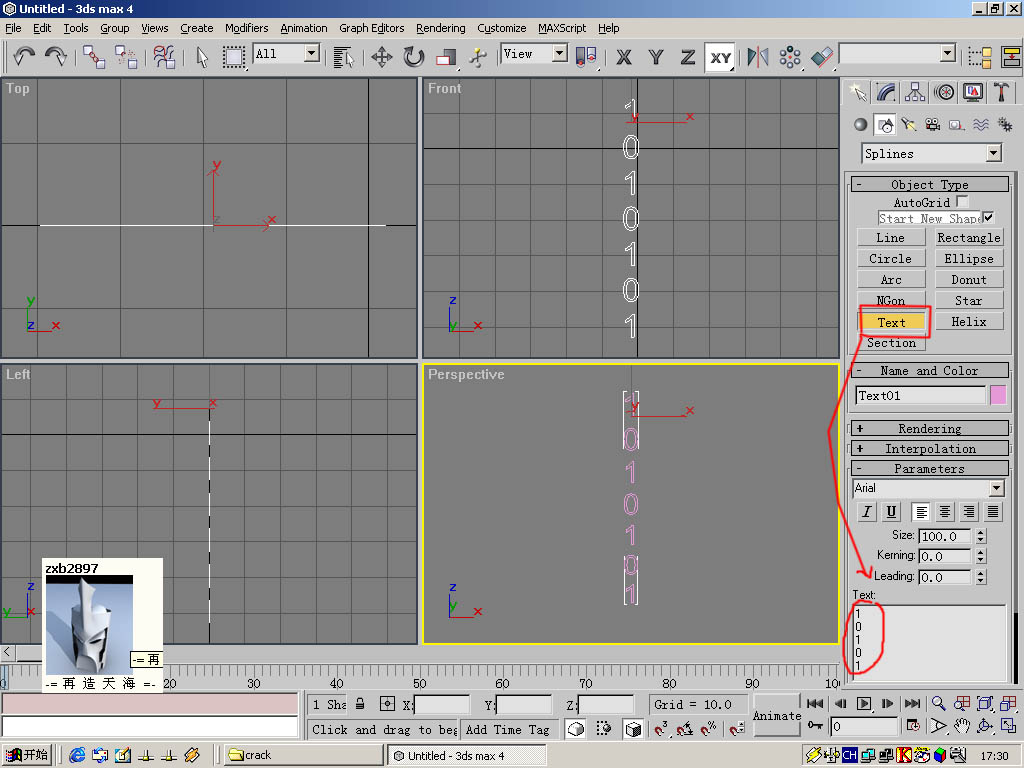Open the Hierarchy panel tab
1024x768 pixels.
(915, 92)
